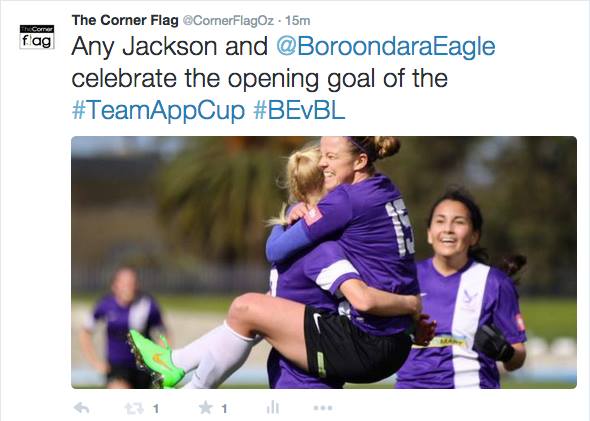Click the retweet count number 1
590x421 pixels.
pyautogui.click(x=156, y=409)
